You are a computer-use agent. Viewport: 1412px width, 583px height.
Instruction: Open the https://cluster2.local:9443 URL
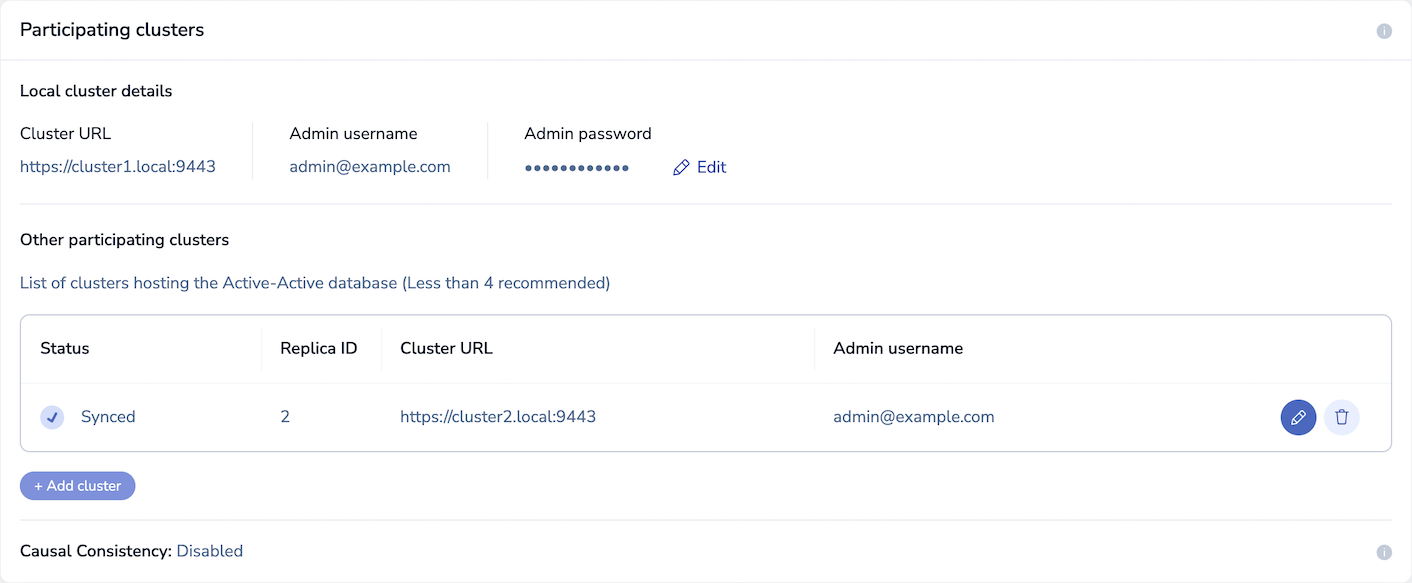(x=498, y=417)
